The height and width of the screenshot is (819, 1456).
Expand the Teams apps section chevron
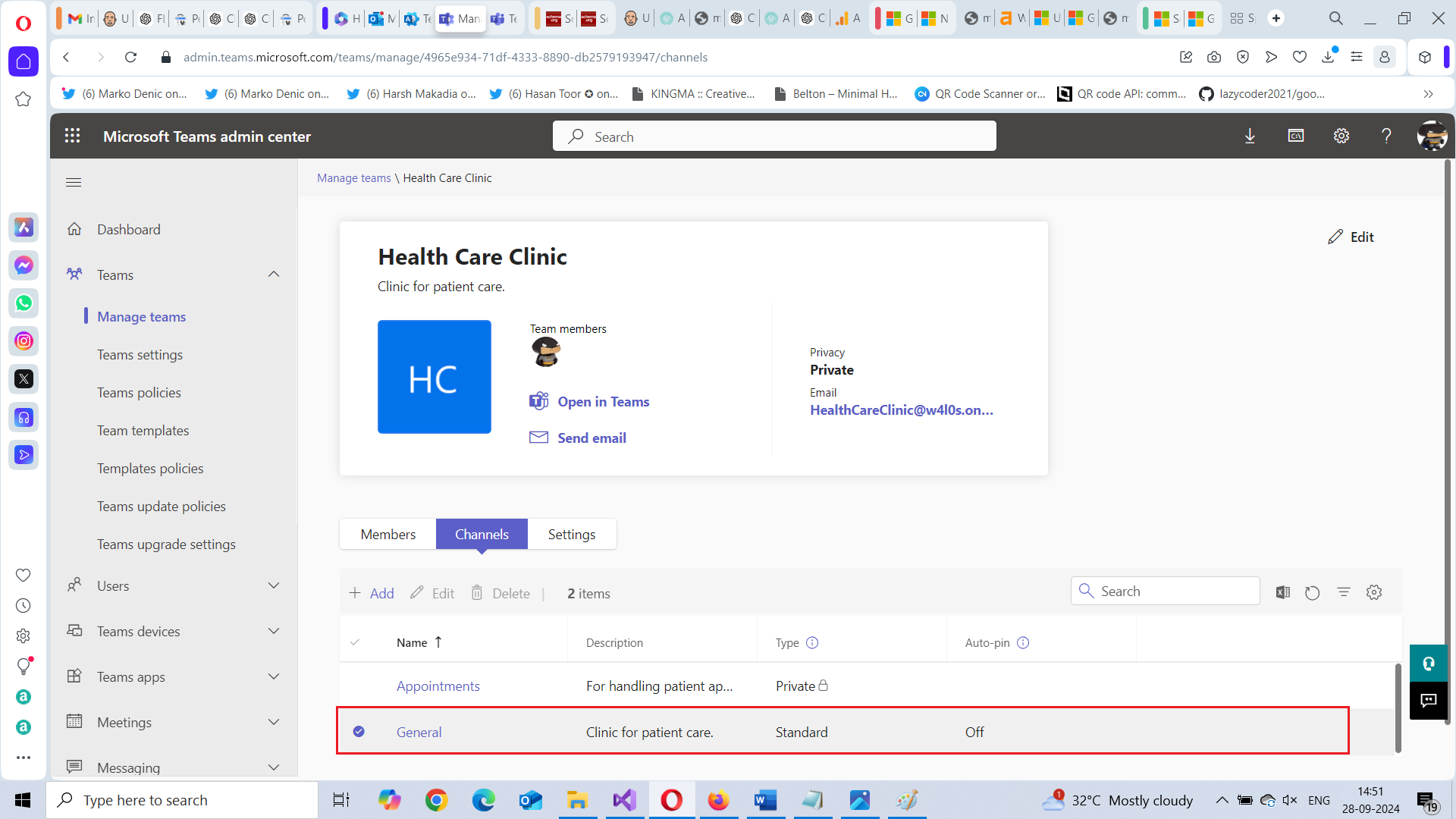point(274,676)
